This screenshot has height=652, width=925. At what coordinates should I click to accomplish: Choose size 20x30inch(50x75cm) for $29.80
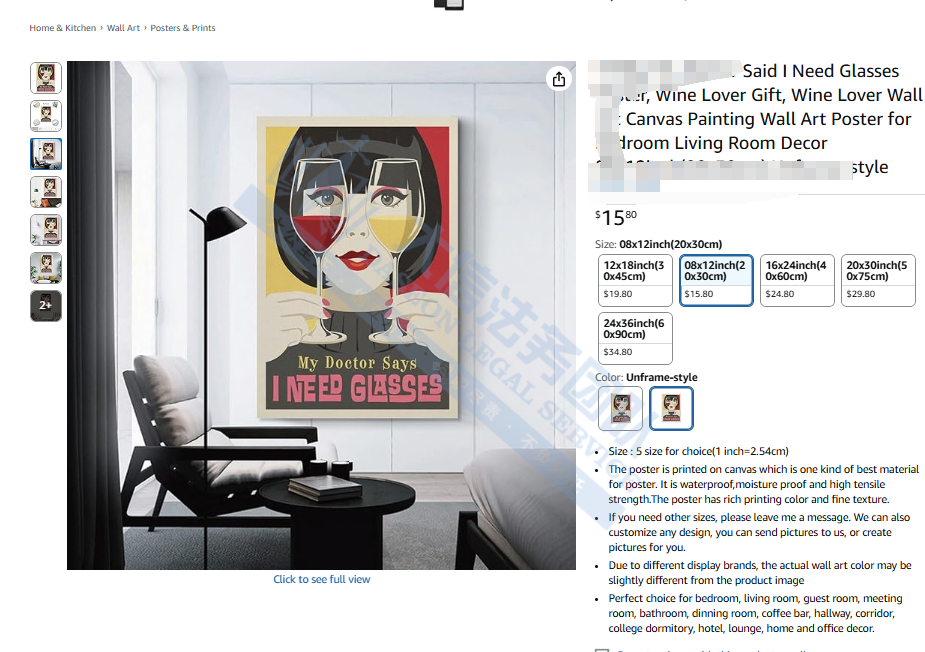pyautogui.click(x=878, y=280)
